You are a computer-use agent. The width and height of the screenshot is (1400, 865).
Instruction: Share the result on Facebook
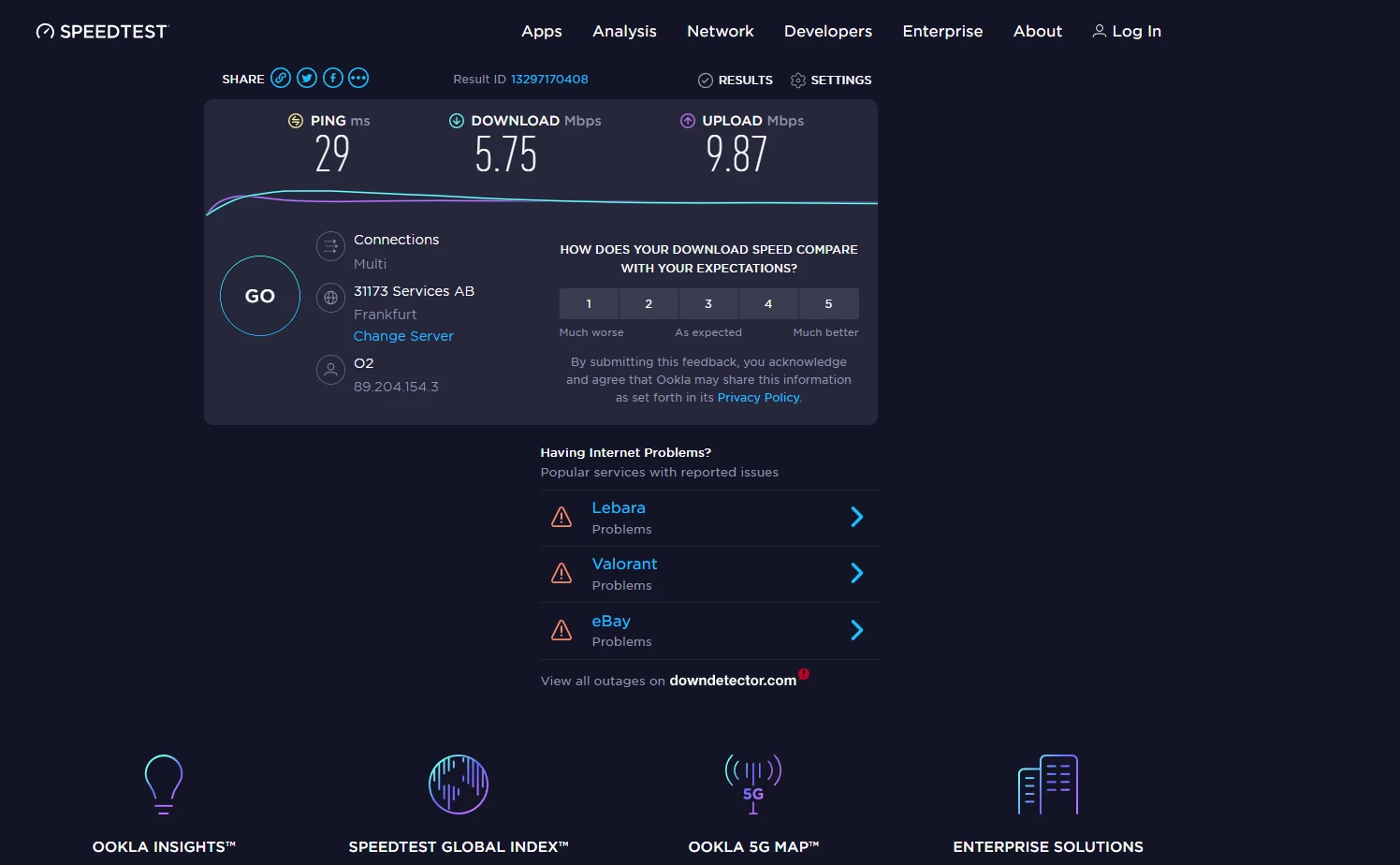[333, 79]
